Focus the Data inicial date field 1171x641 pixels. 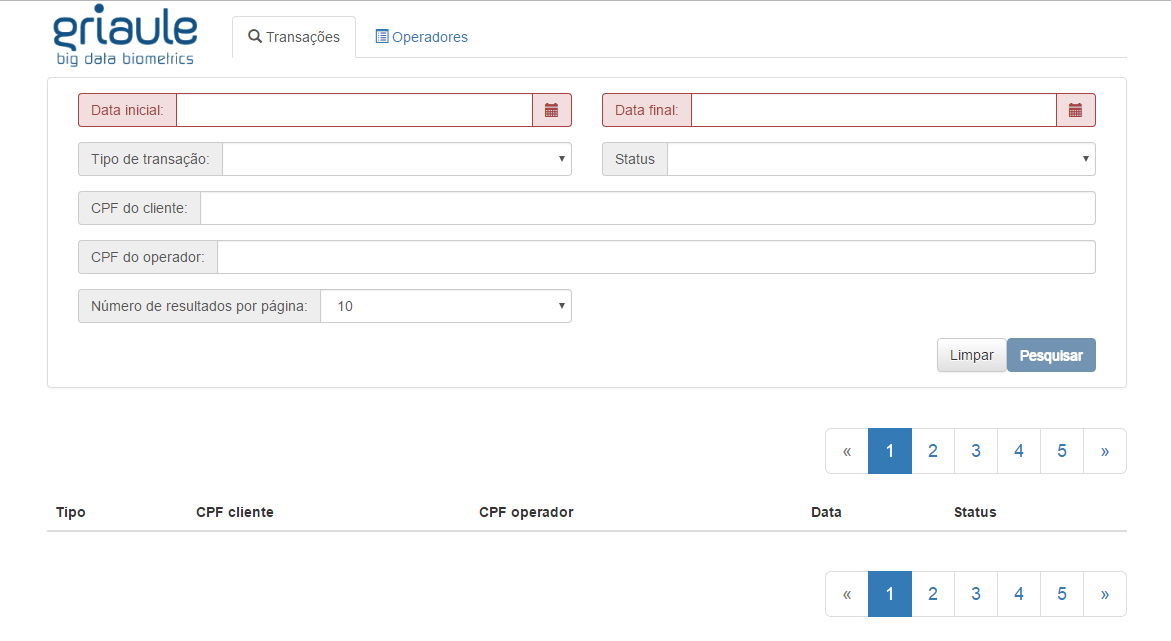(355, 111)
